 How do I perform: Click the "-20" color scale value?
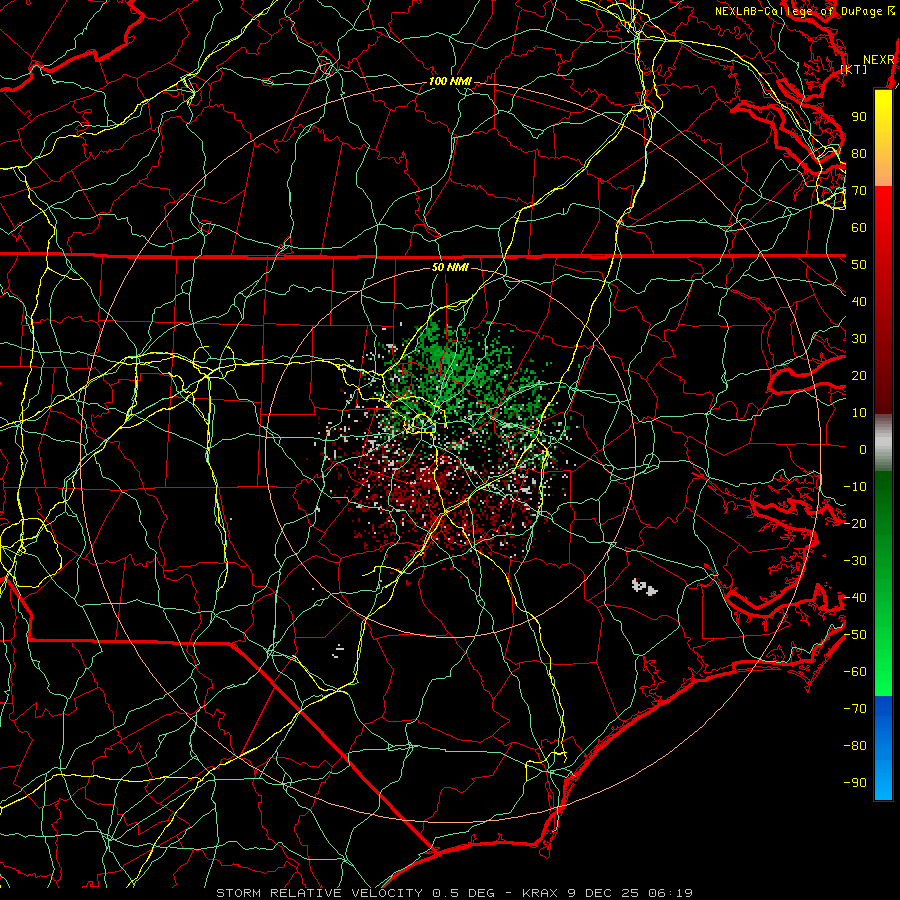tap(855, 524)
